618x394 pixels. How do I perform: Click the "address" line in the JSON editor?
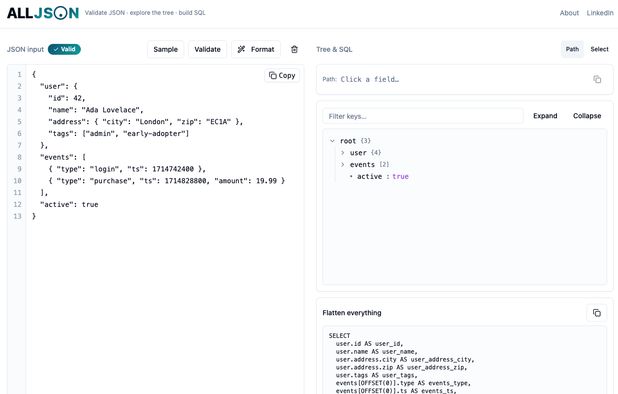[145, 122]
